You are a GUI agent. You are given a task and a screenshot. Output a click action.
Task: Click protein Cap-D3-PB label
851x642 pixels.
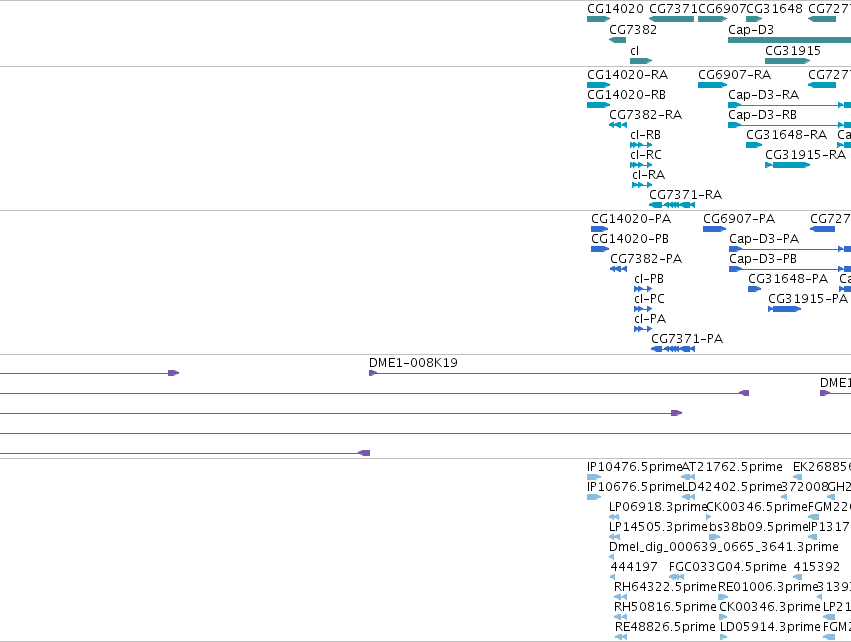click(763, 259)
